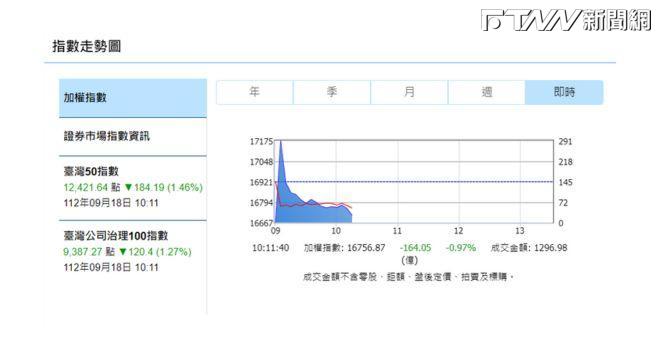Click the TVN news logo watermark
This screenshot has height=361, width=660.
point(566,20)
